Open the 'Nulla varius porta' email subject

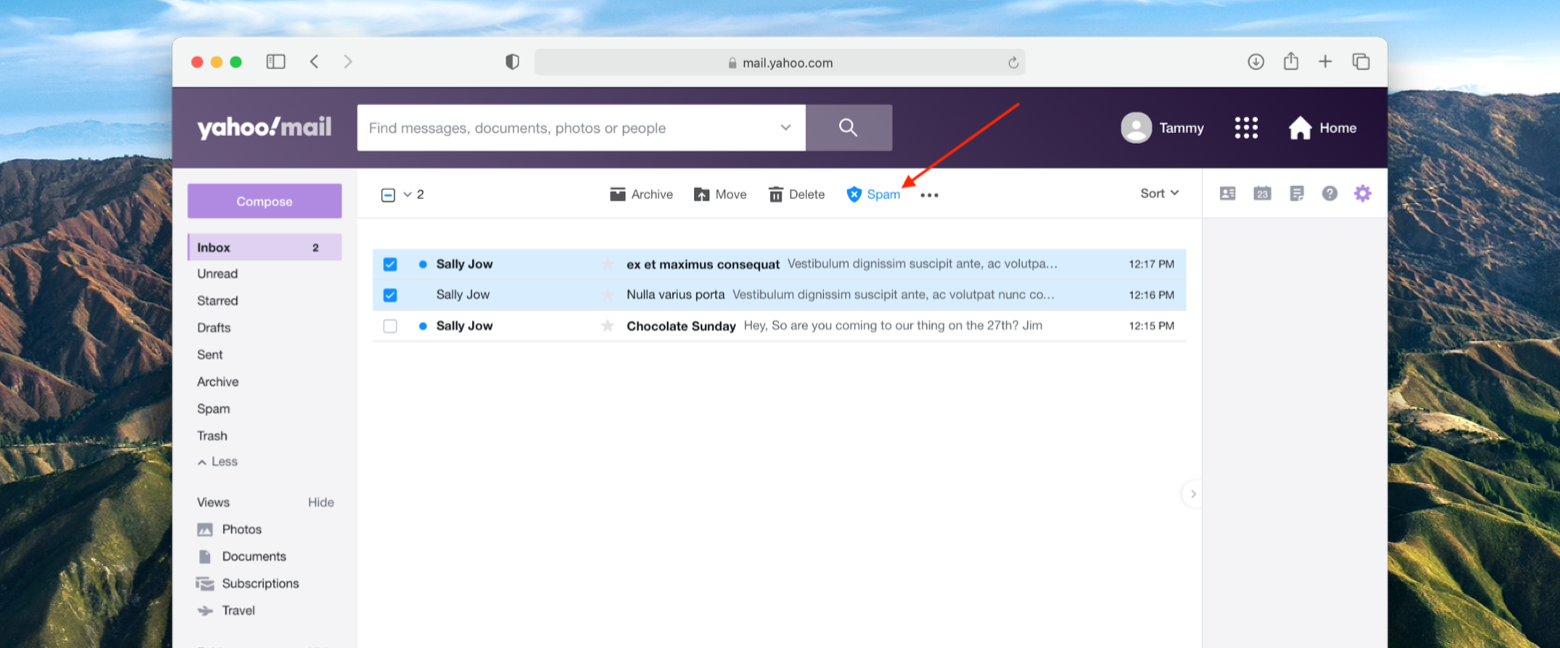tap(676, 295)
